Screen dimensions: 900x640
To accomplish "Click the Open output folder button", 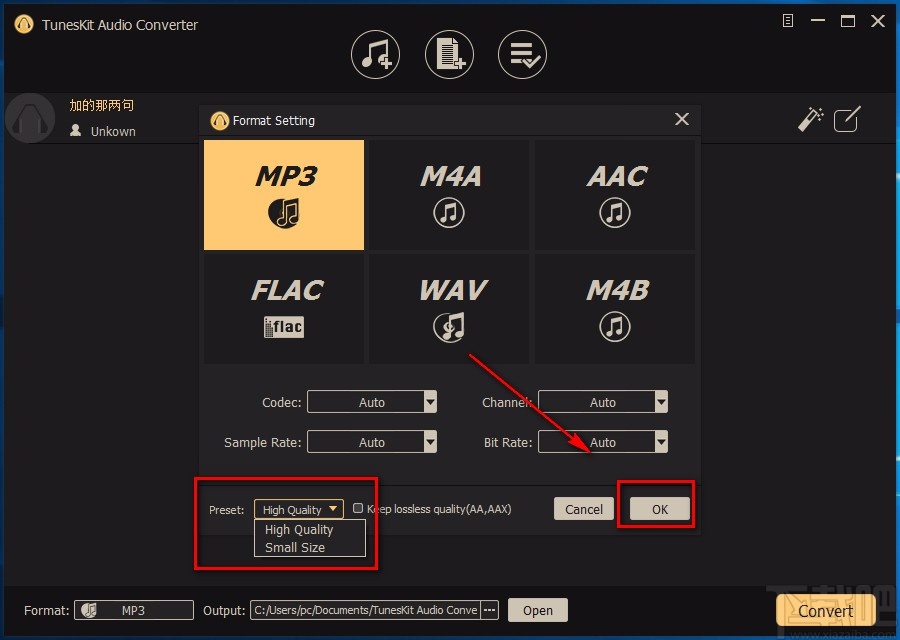I will point(538,610).
